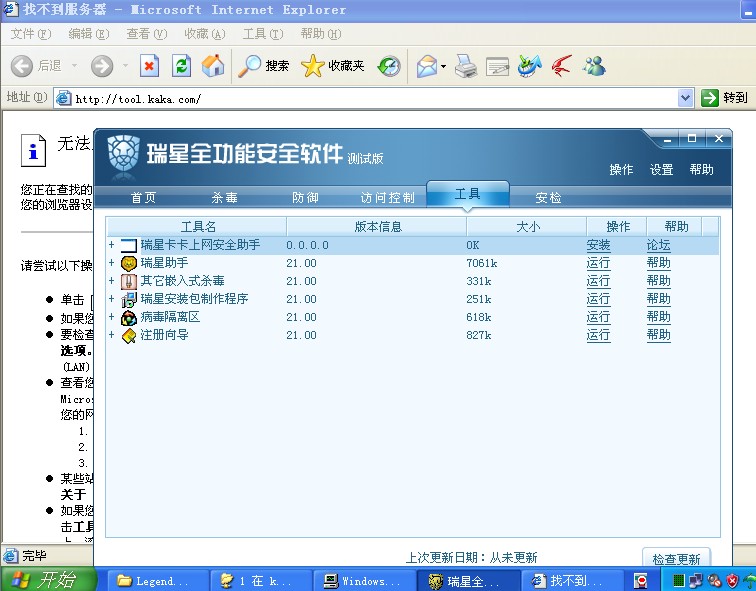This screenshot has width=756, height=591.
Task: Click 安装 link for 瑞星卡卡上网安全助手
Action: tap(598, 245)
